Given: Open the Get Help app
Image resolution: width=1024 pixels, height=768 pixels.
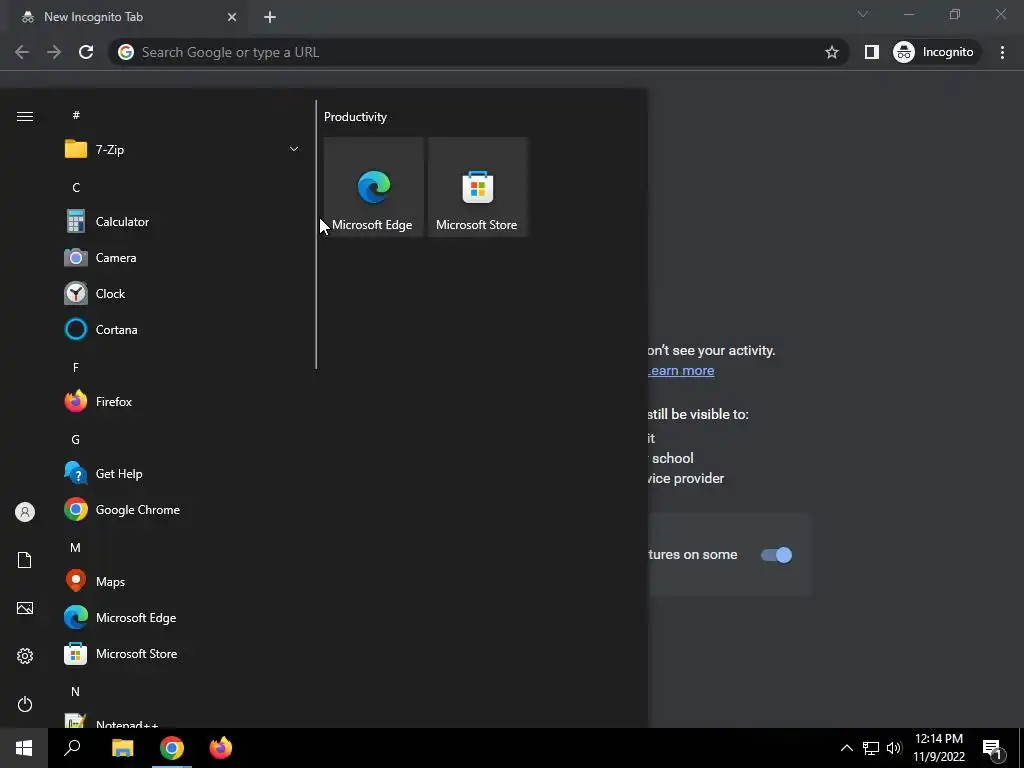Looking at the screenshot, I should tap(181, 473).
